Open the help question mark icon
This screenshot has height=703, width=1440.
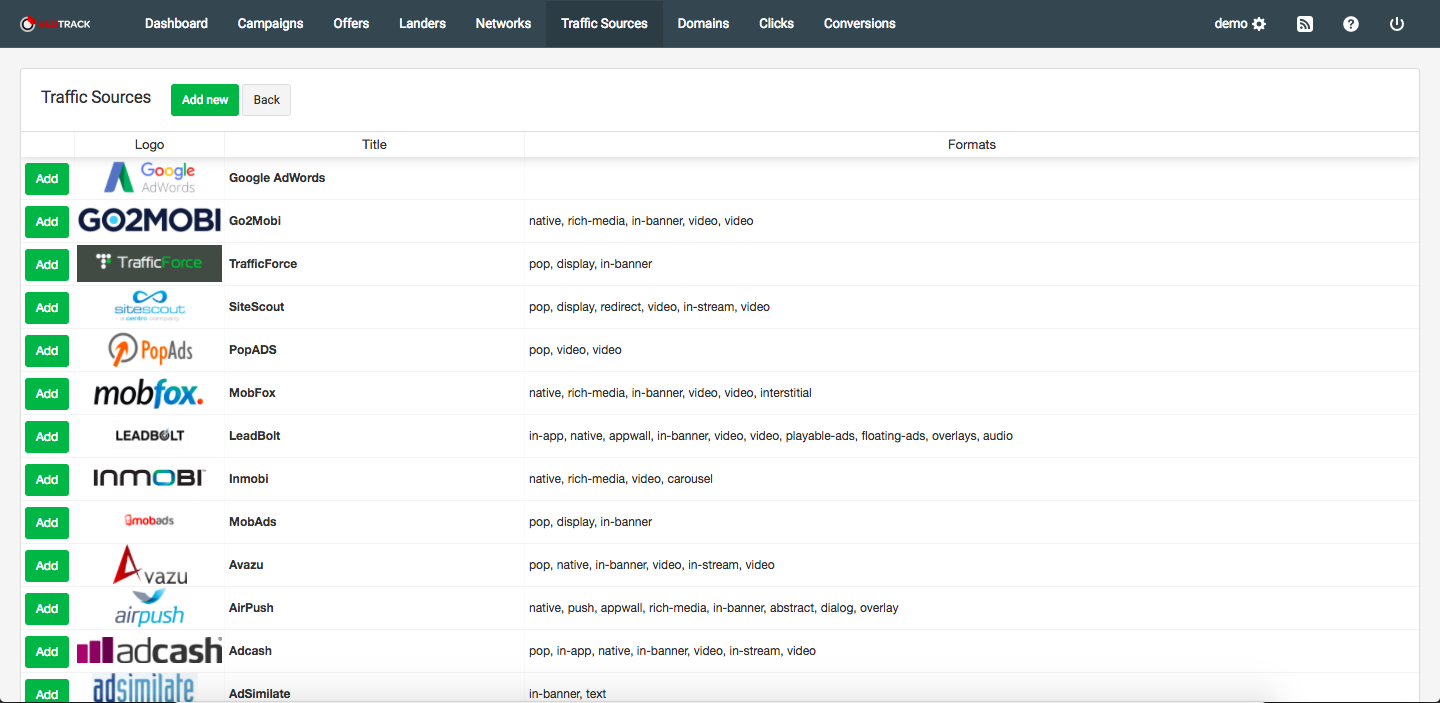(x=1351, y=24)
